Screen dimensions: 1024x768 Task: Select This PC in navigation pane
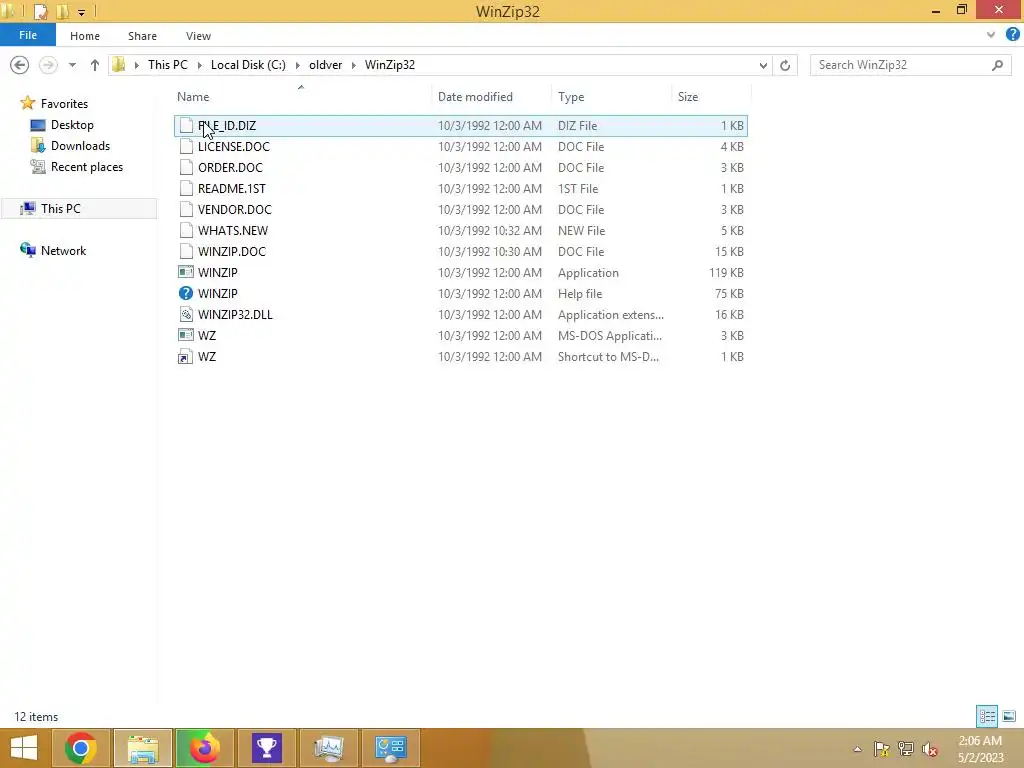click(x=60, y=208)
